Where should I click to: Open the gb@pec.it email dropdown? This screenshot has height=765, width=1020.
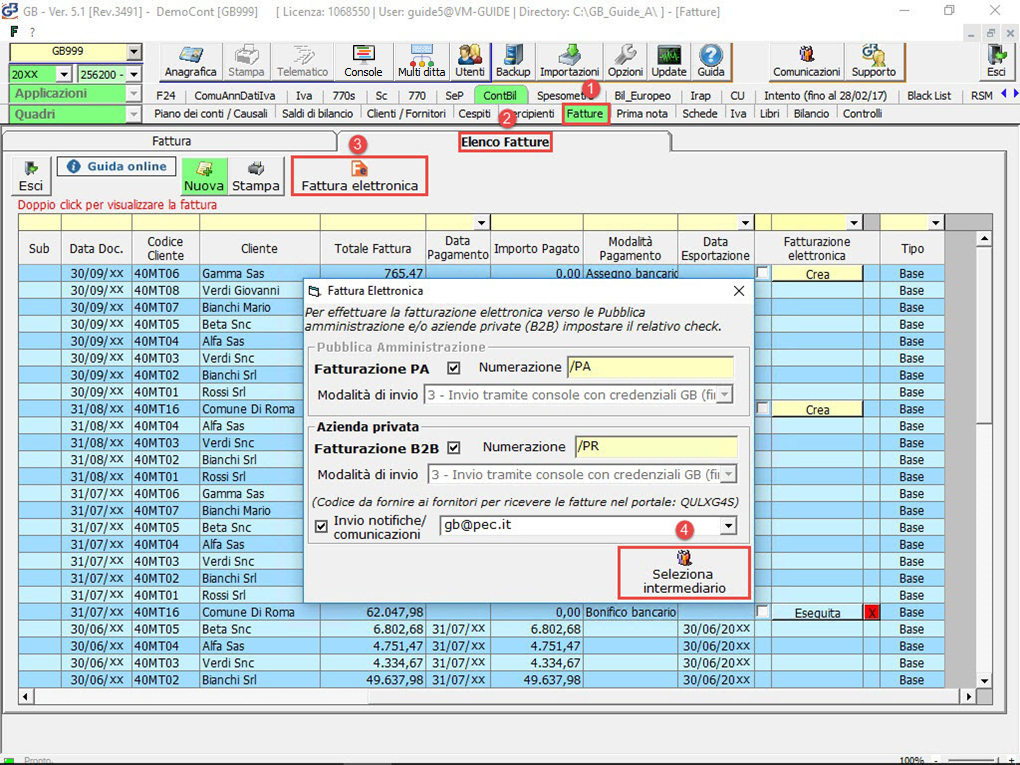tap(729, 526)
